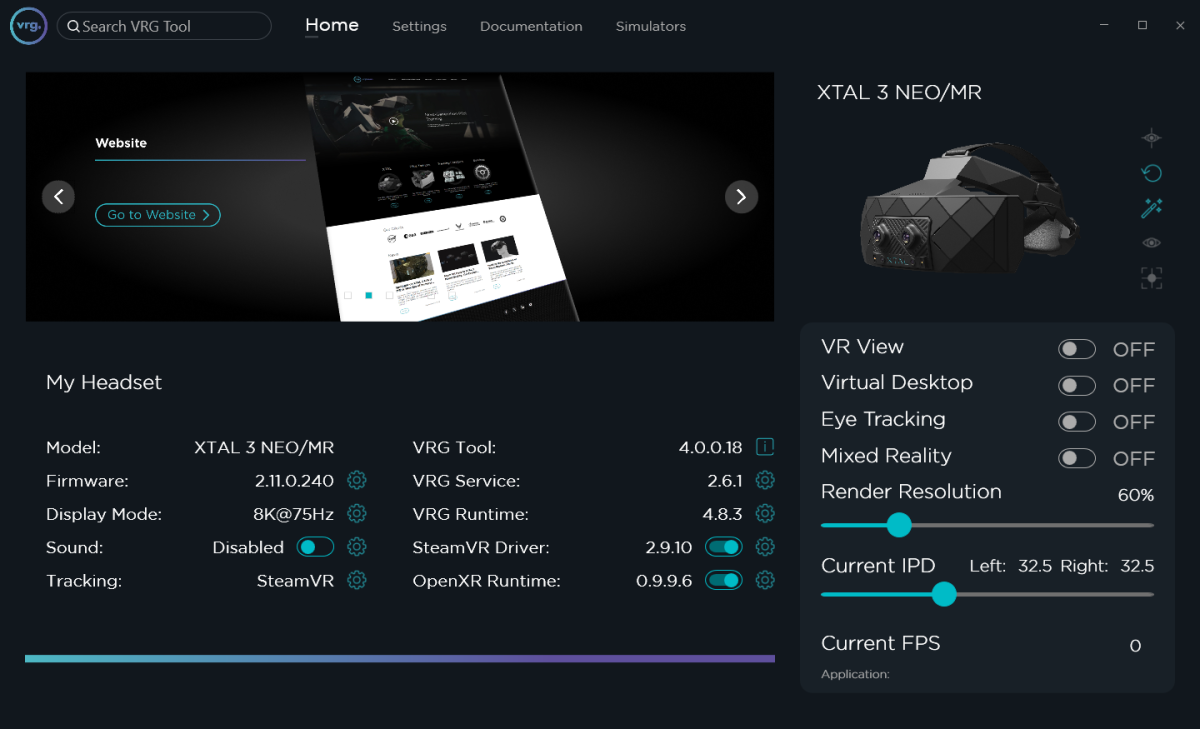Open the Display Mode settings gear
This screenshot has height=729, width=1200.
pos(357,513)
